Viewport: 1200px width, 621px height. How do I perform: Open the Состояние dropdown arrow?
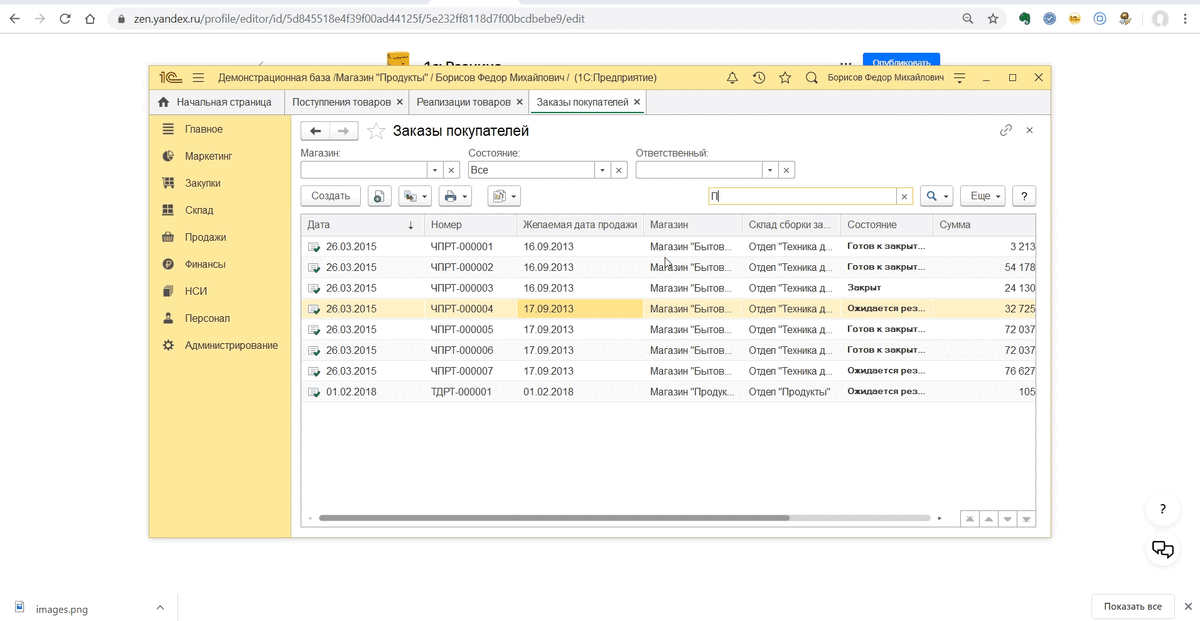[x=603, y=170]
